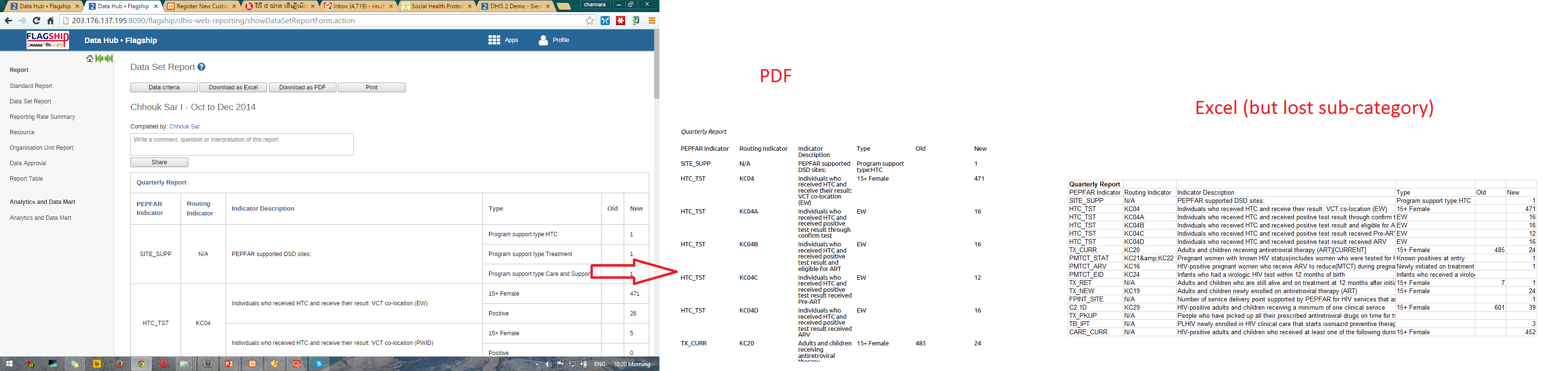Image resolution: width=1568 pixels, height=371 pixels.
Task: Click the Share button
Action: click(159, 163)
